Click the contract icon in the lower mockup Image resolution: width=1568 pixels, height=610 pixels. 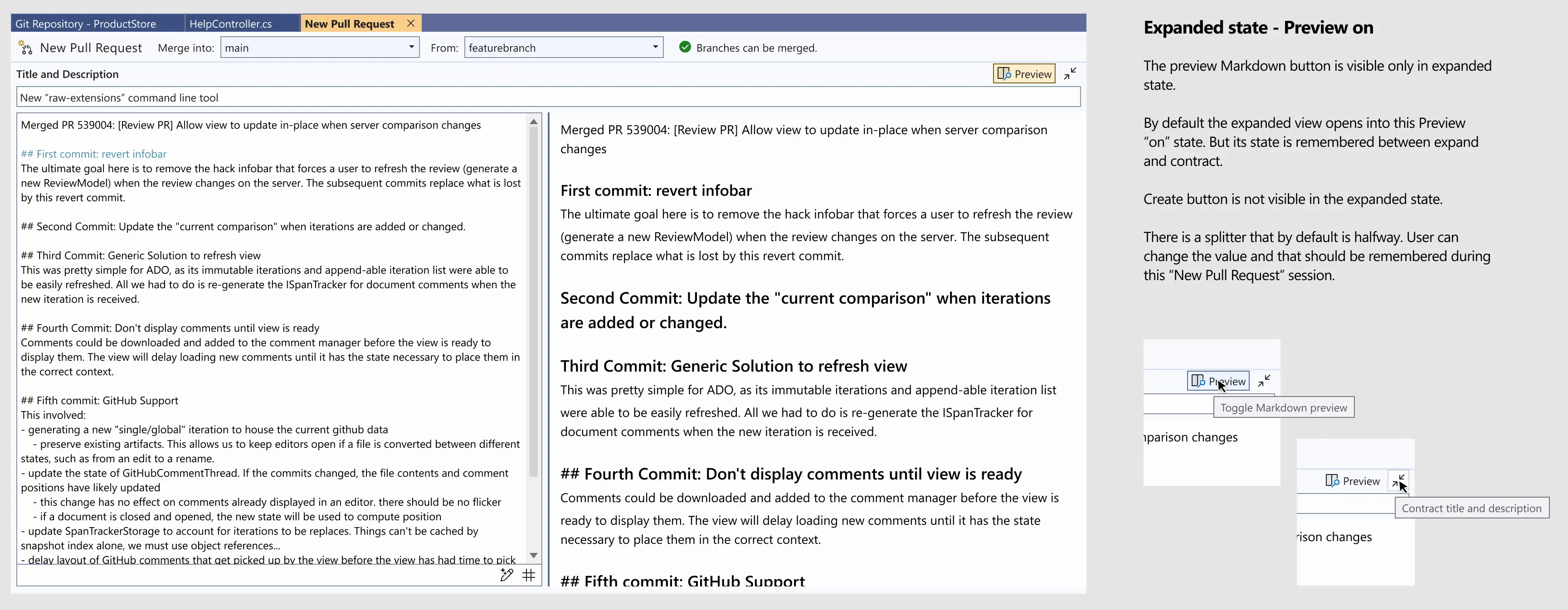[1399, 480]
